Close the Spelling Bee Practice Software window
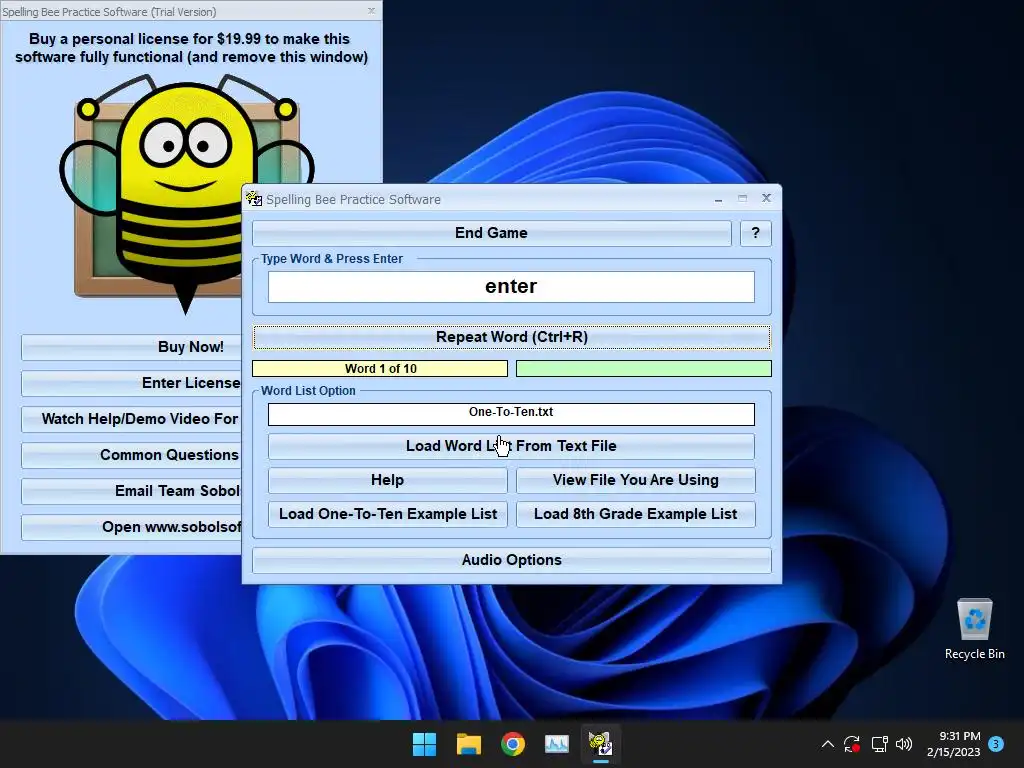This screenshot has height=768, width=1024. click(767, 198)
